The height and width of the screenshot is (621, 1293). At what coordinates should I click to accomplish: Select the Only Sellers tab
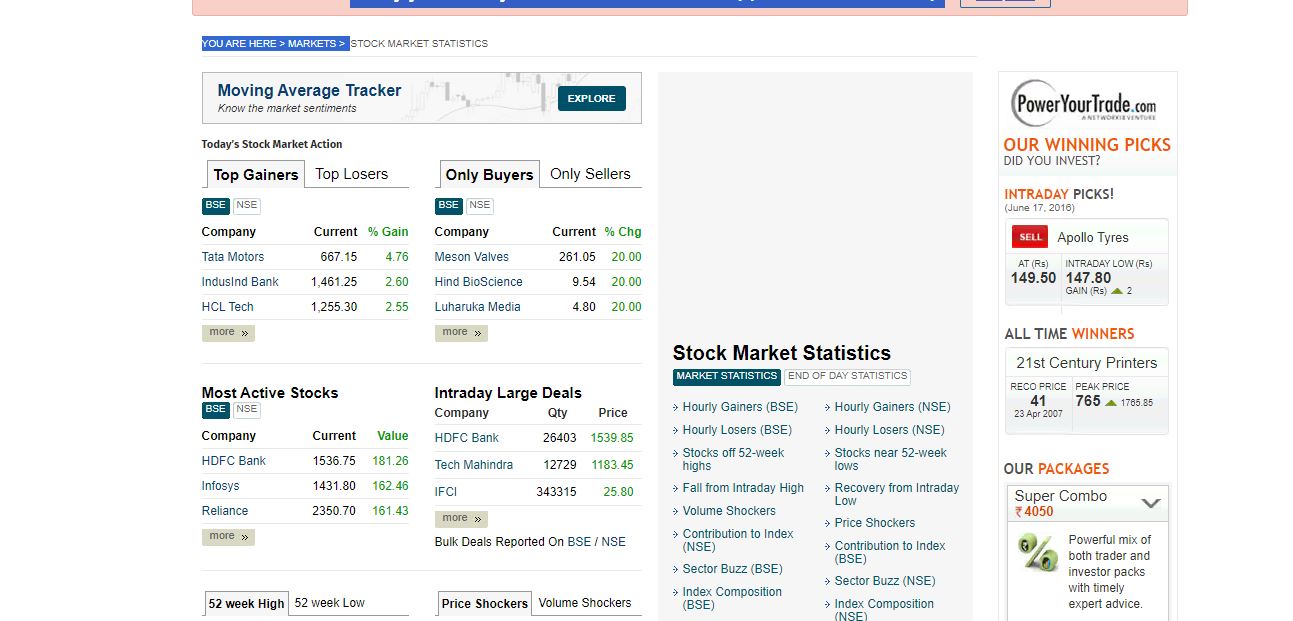(x=590, y=174)
